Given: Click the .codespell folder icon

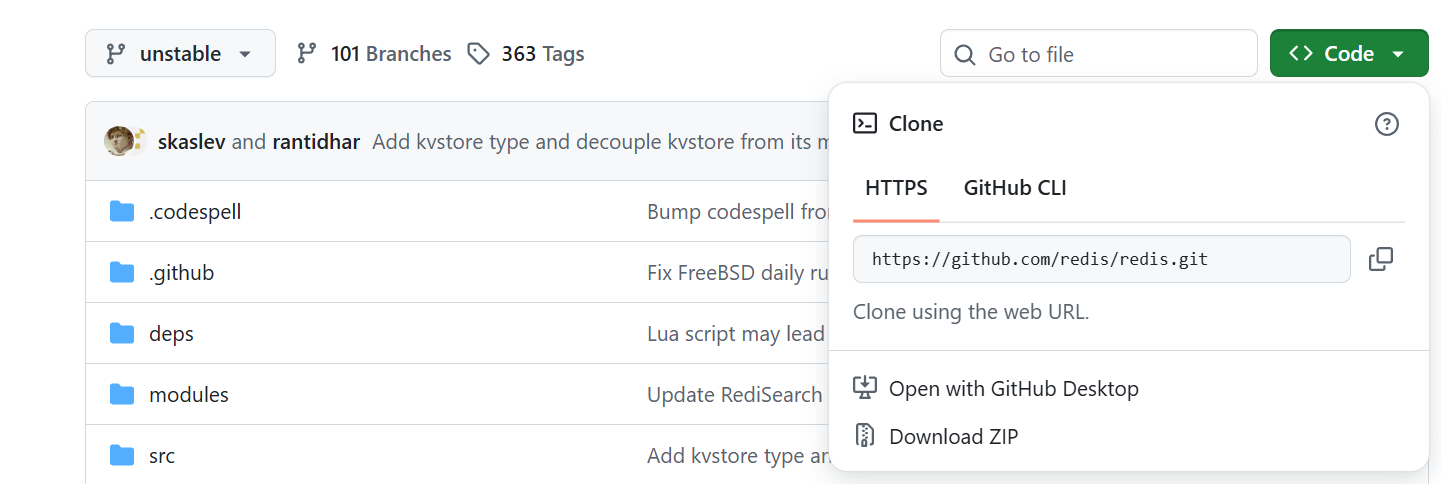Looking at the screenshot, I should click(122, 211).
